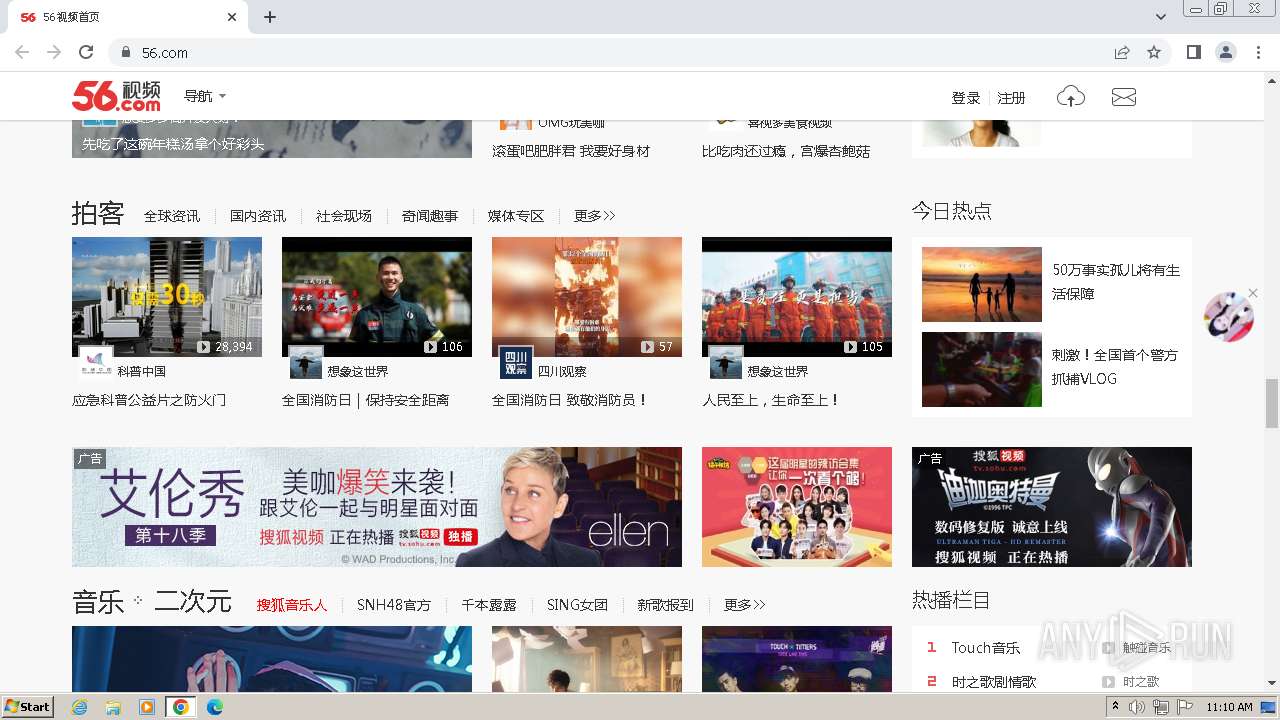Viewport: 1280px width, 720px height.
Task: Open the 艾伦秀 ellen banner ad
Action: pos(377,507)
